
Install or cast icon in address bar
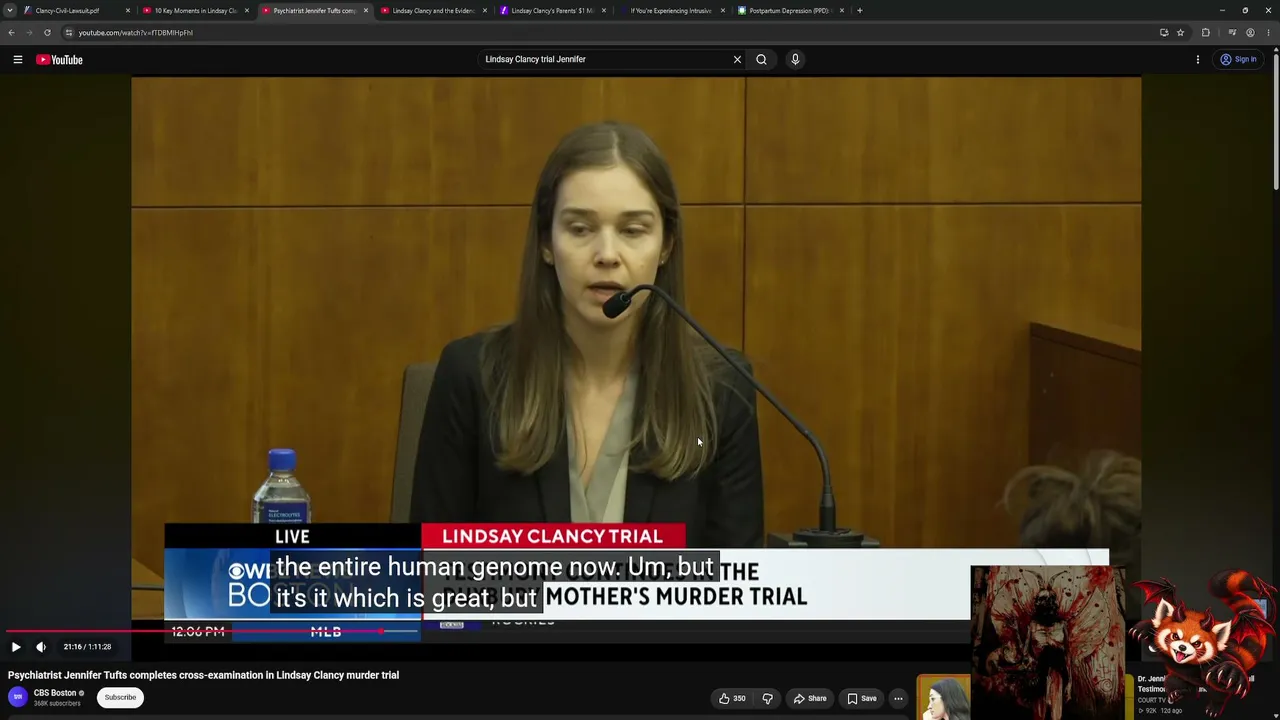tap(1164, 33)
